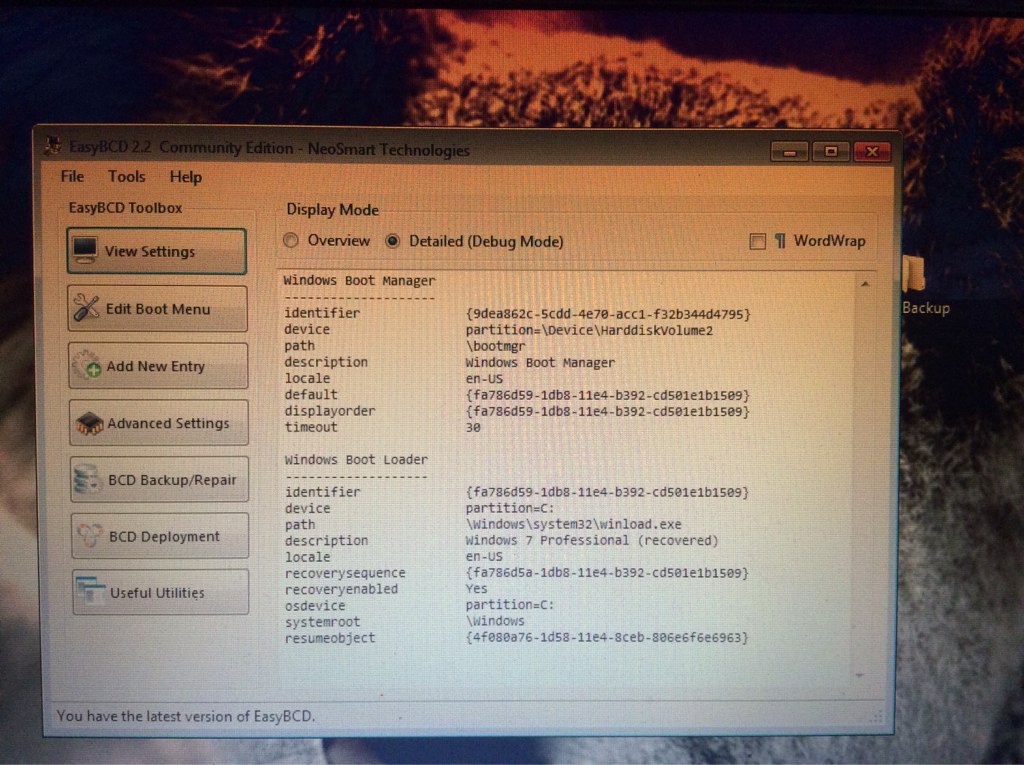Maximize the EasyBCD window
The image size is (1024, 765).
tap(830, 152)
